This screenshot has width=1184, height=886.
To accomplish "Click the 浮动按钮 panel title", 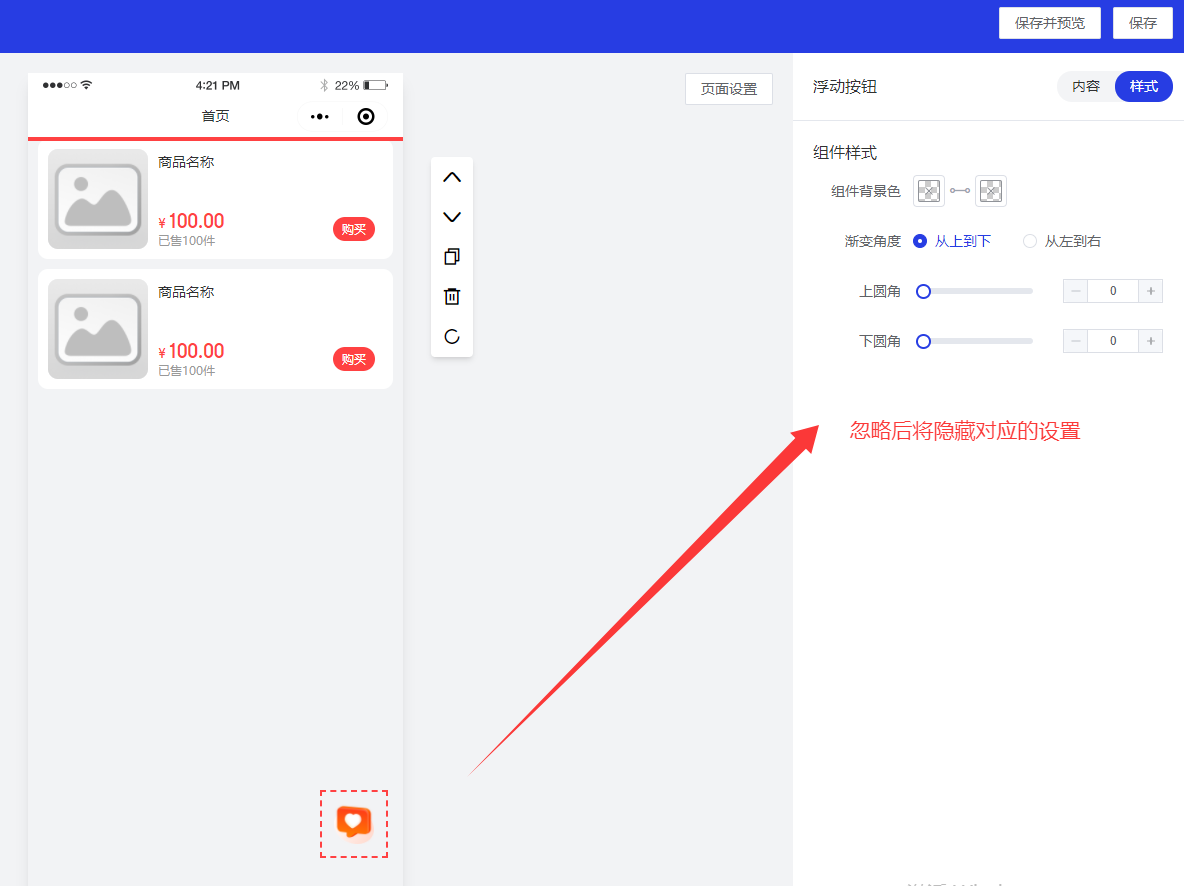I will pos(844,87).
